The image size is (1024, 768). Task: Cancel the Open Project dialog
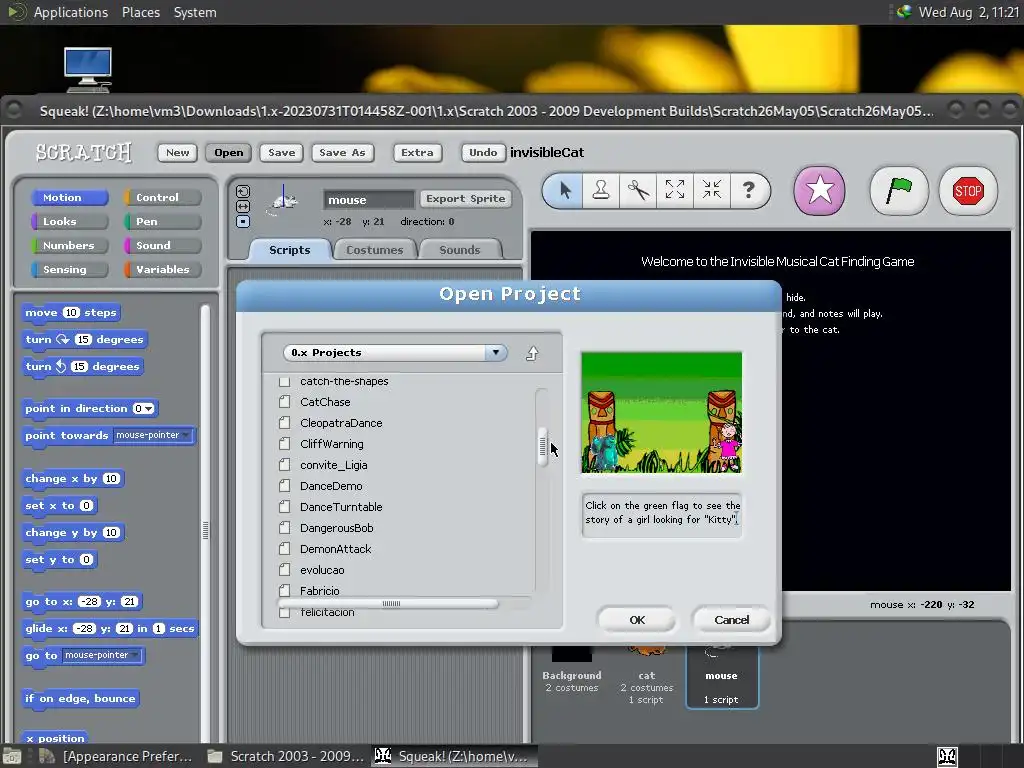click(x=731, y=620)
